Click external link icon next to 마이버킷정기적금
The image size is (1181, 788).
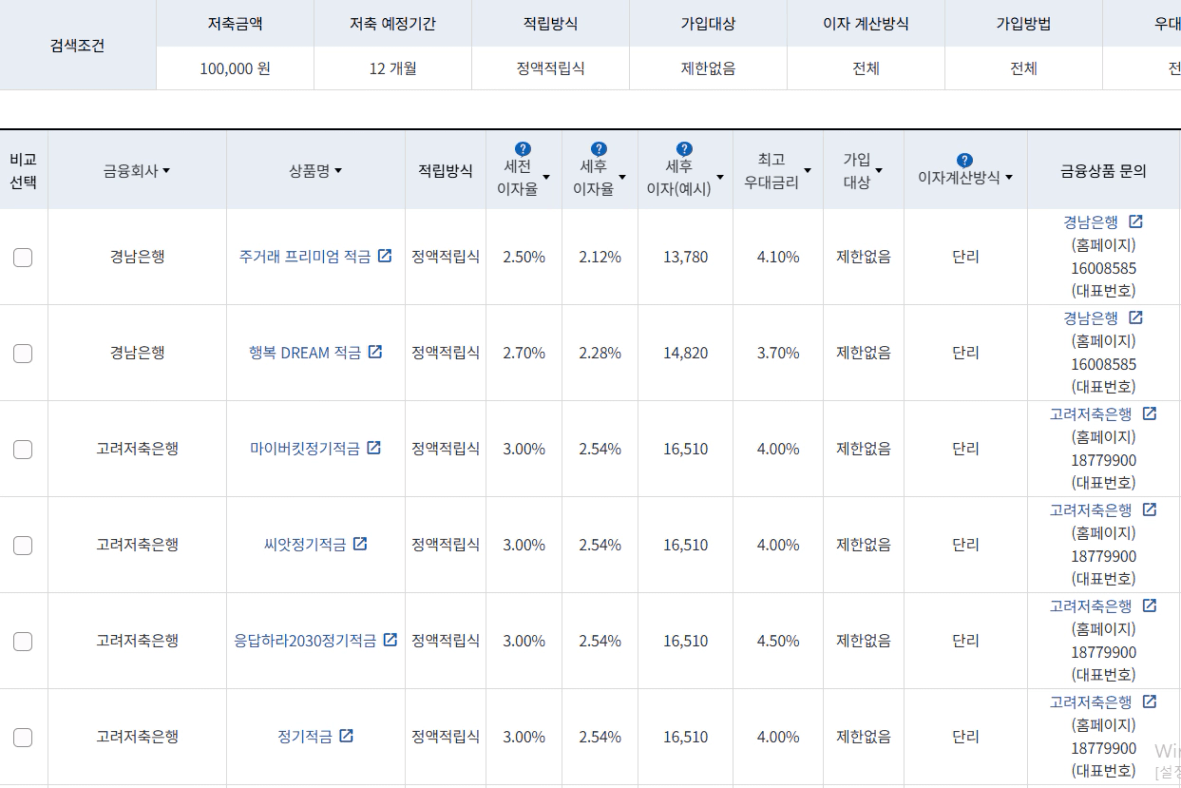[x=374, y=448]
